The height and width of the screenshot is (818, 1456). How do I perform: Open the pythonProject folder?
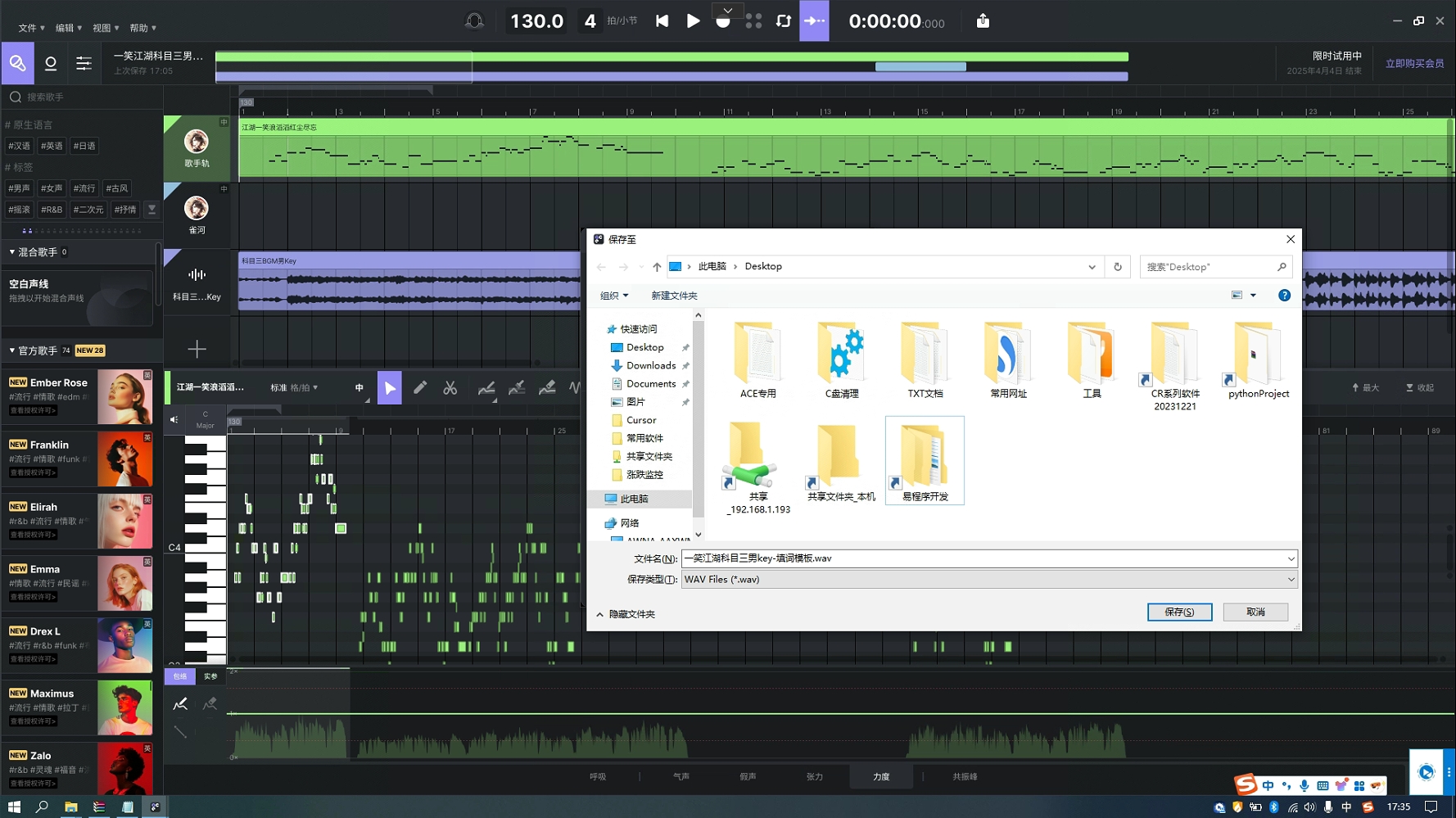click(x=1258, y=360)
